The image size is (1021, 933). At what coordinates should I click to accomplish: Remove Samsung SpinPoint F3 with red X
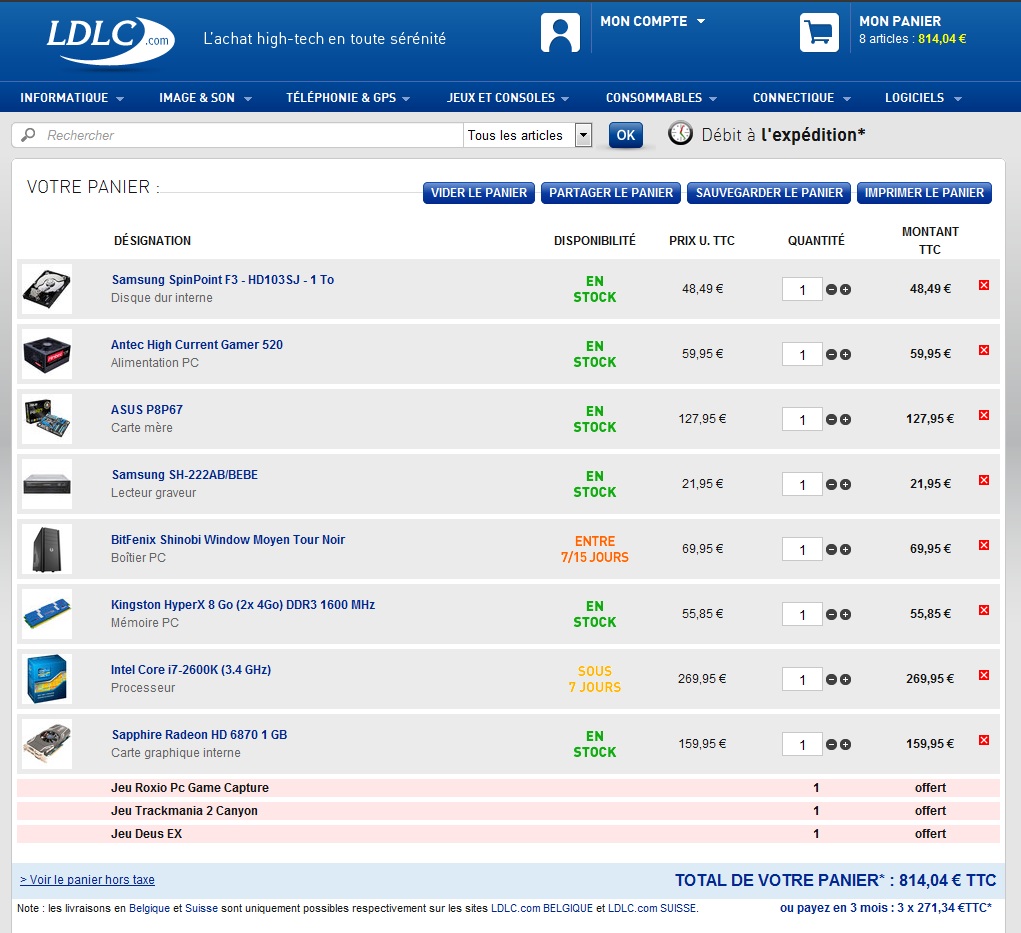click(x=983, y=286)
